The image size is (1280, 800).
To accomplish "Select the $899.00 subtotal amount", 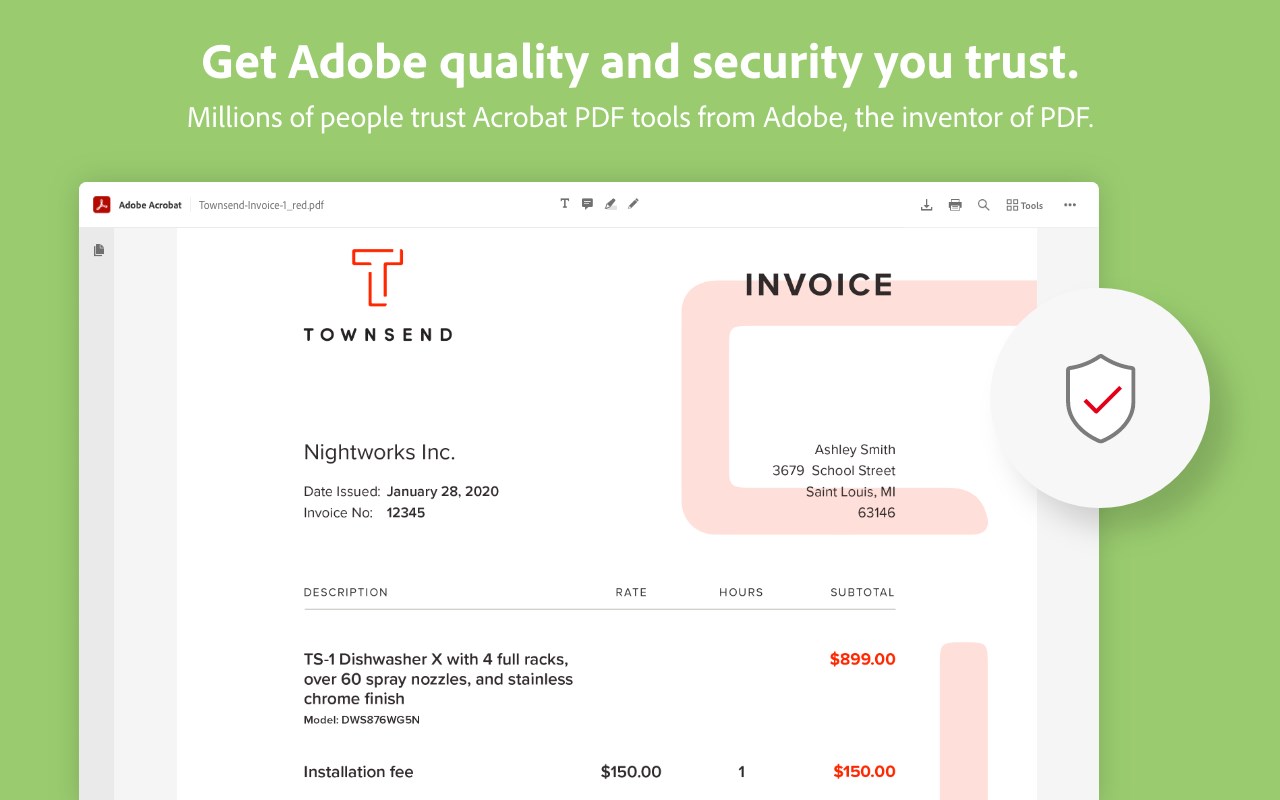I will coord(862,659).
